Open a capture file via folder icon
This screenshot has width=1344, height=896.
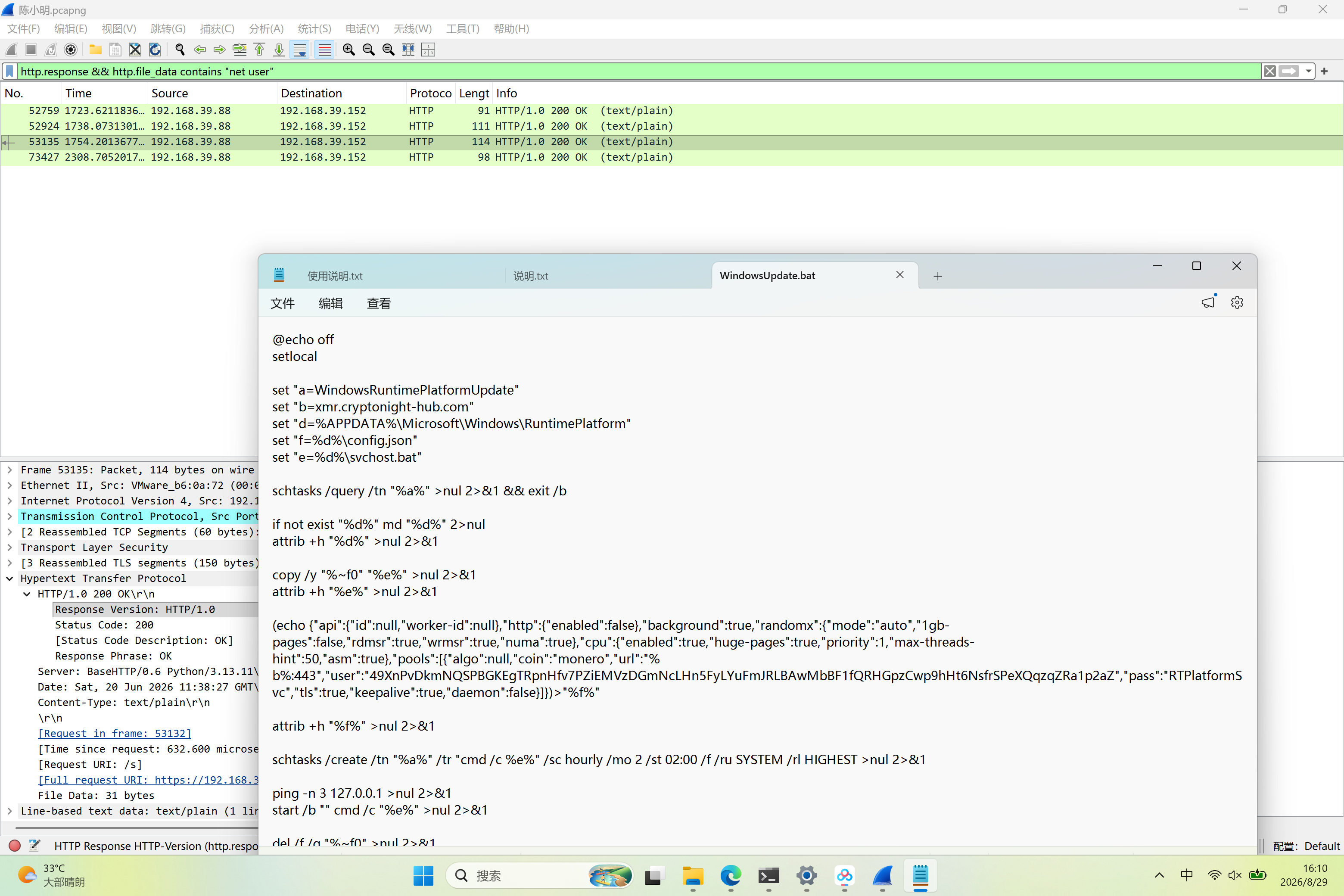coord(96,50)
